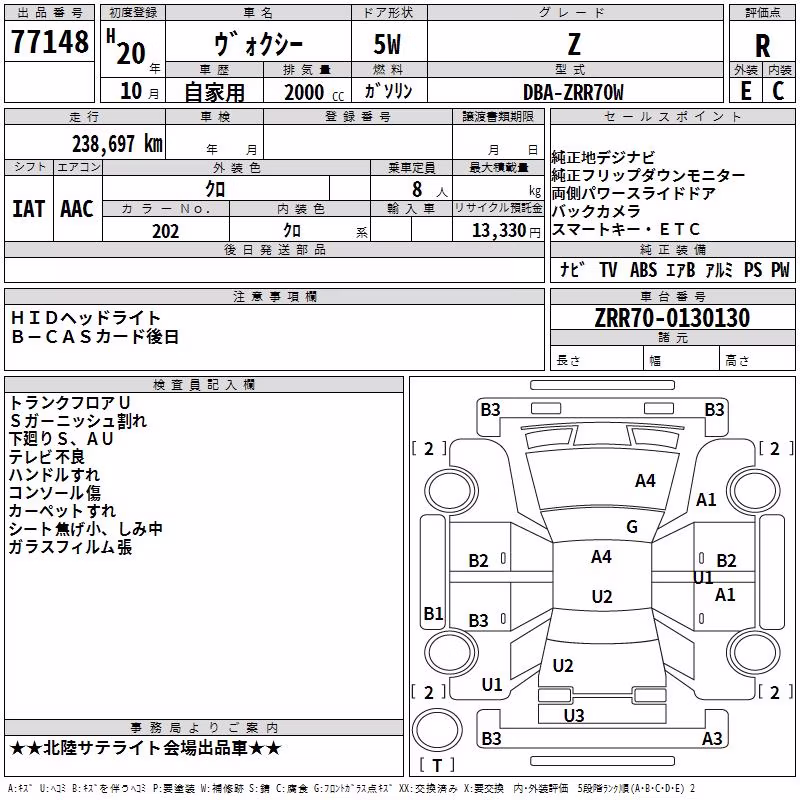Select the ナビ equipment label

coord(571,270)
